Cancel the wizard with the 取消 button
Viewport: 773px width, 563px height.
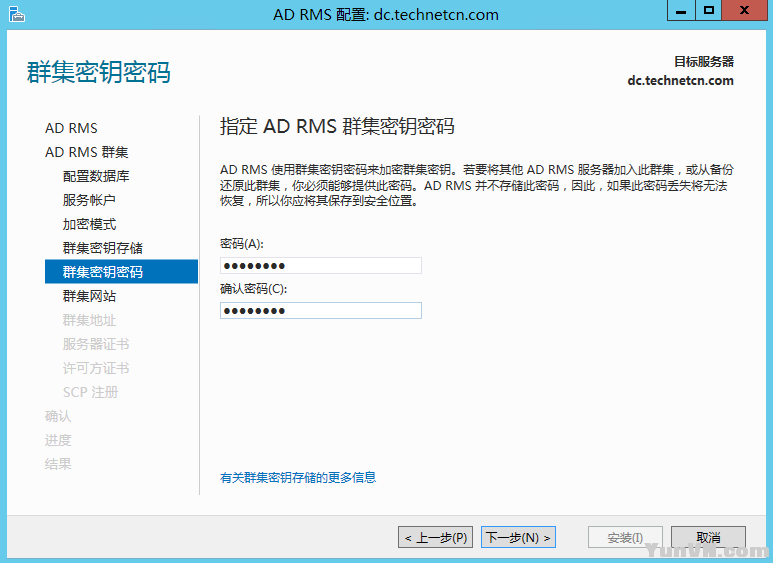coord(708,537)
